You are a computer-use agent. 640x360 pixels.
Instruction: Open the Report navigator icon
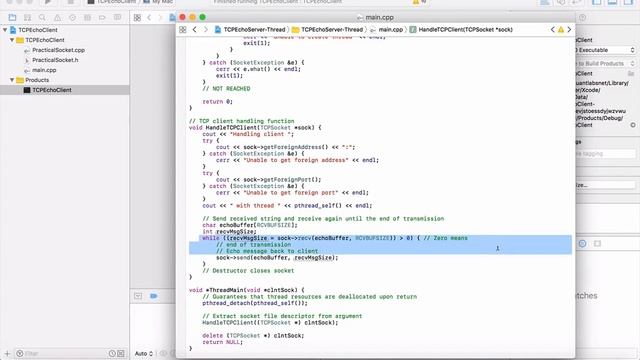pyautogui.click(x=117, y=18)
